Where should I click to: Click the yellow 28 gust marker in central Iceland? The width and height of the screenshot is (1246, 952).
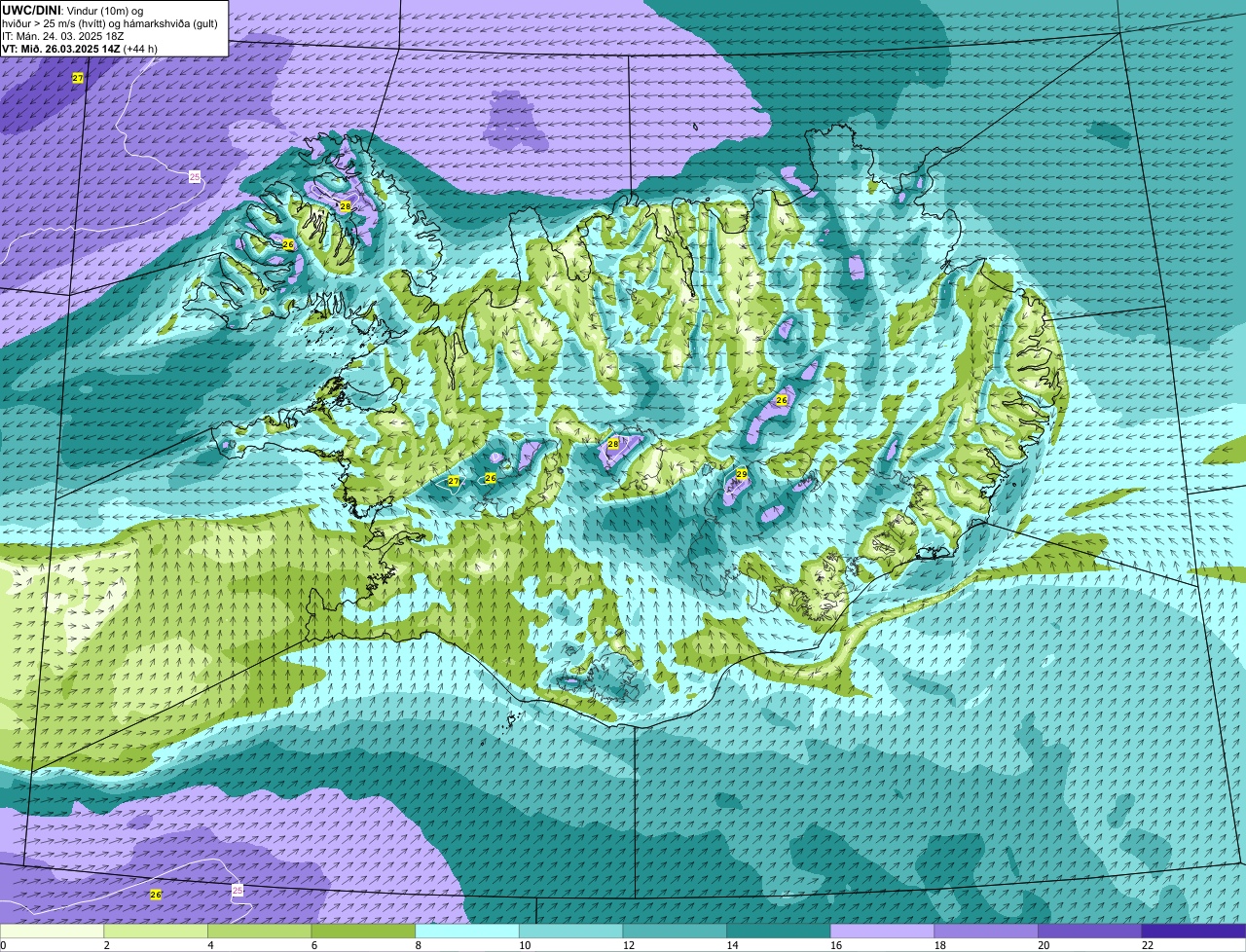(613, 444)
